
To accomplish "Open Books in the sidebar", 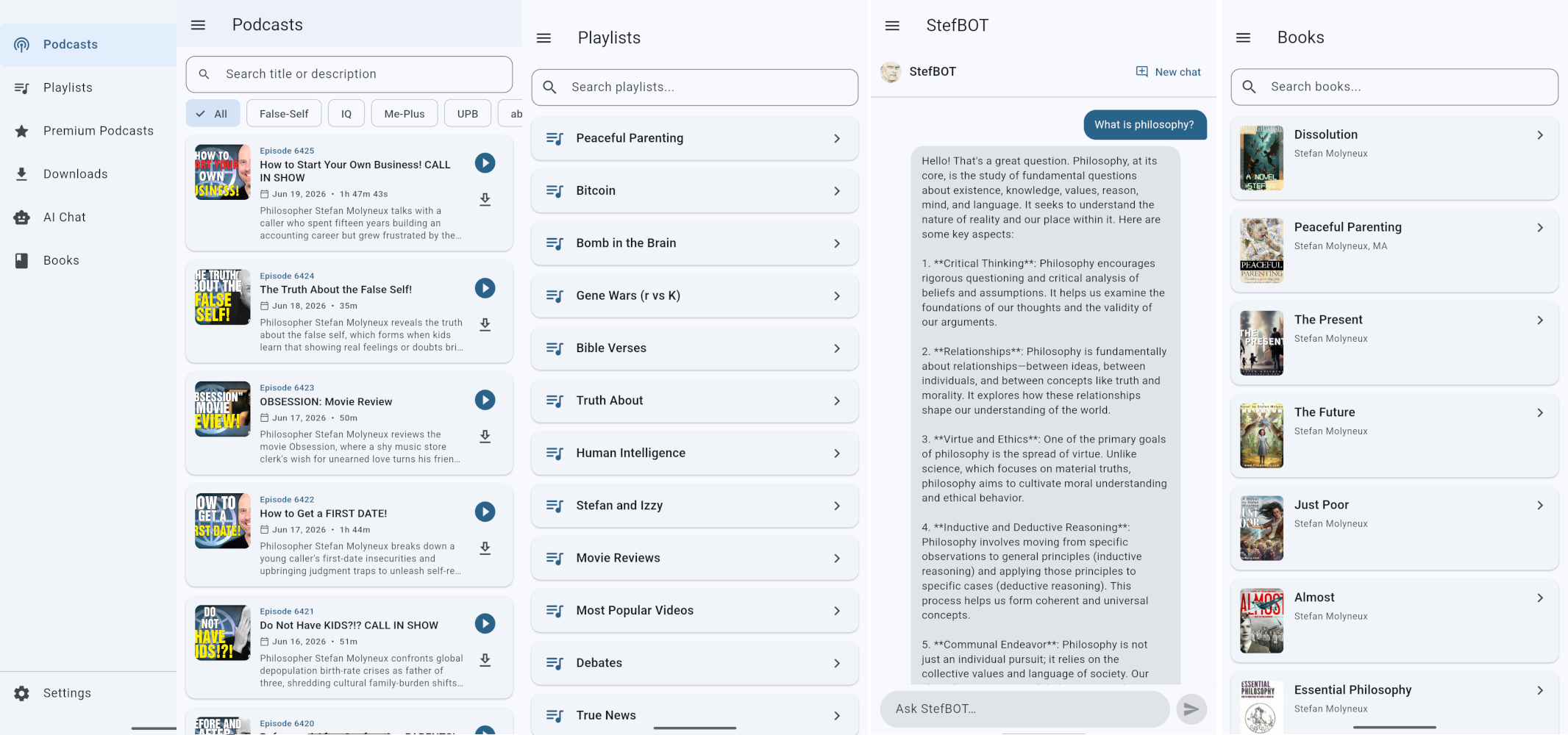I will coord(88,261).
